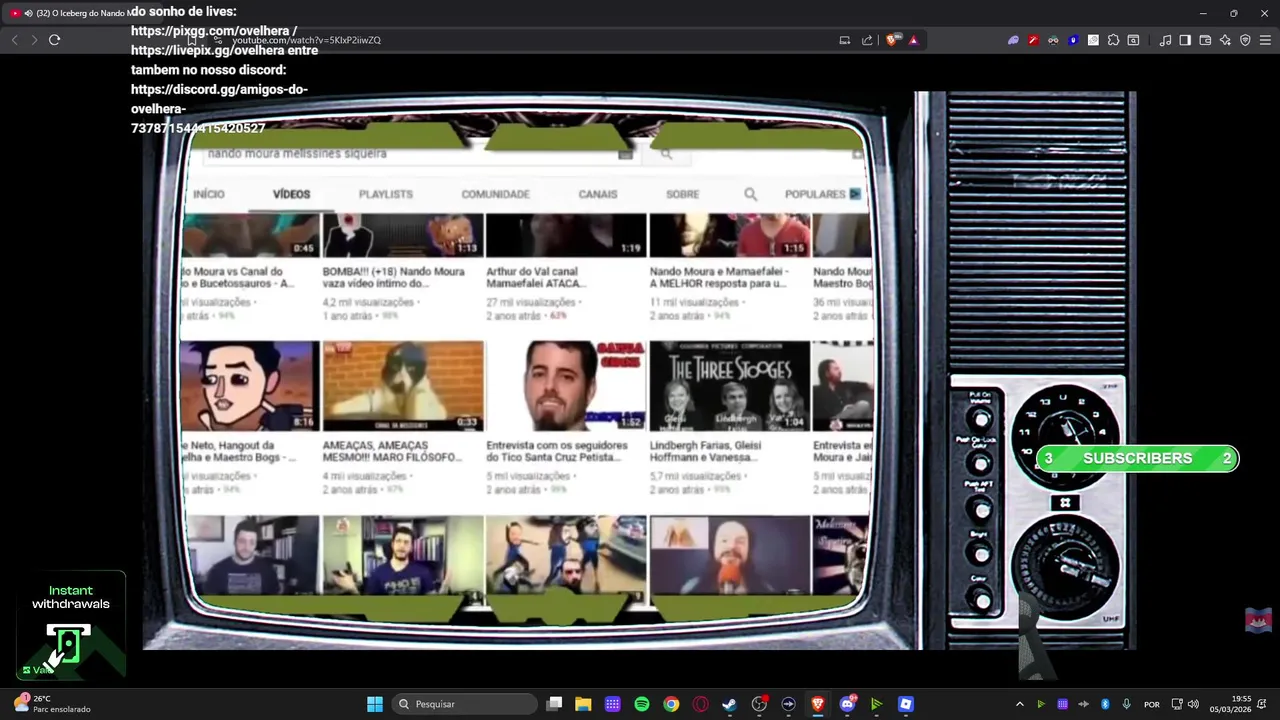1280x720 pixels.
Task: Open File Explorer from the taskbar
Action: pyautogui.click(x=583, y=704)
